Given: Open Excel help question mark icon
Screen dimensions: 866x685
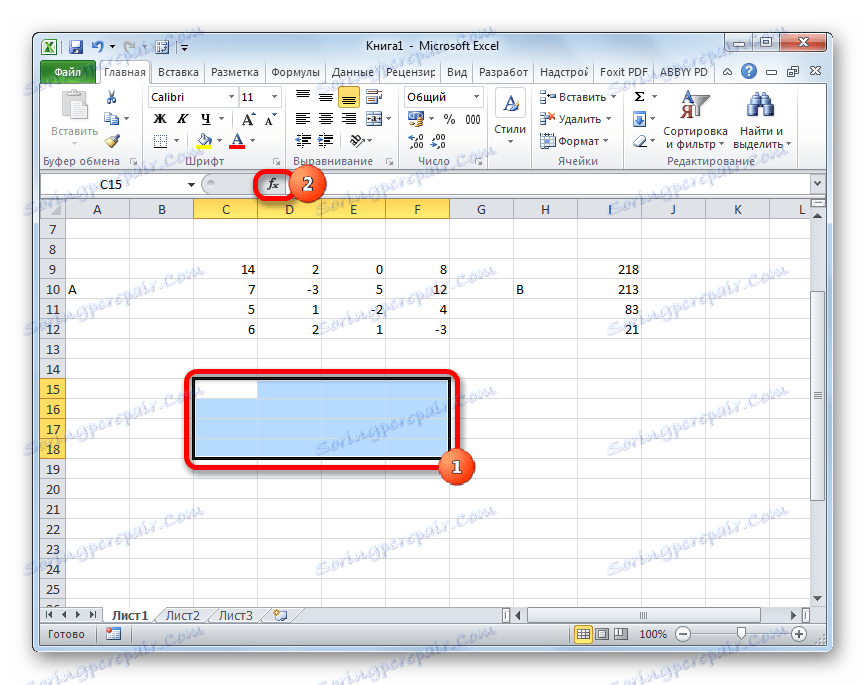Looking at the screenshot, I should click(x=749, y=71).
